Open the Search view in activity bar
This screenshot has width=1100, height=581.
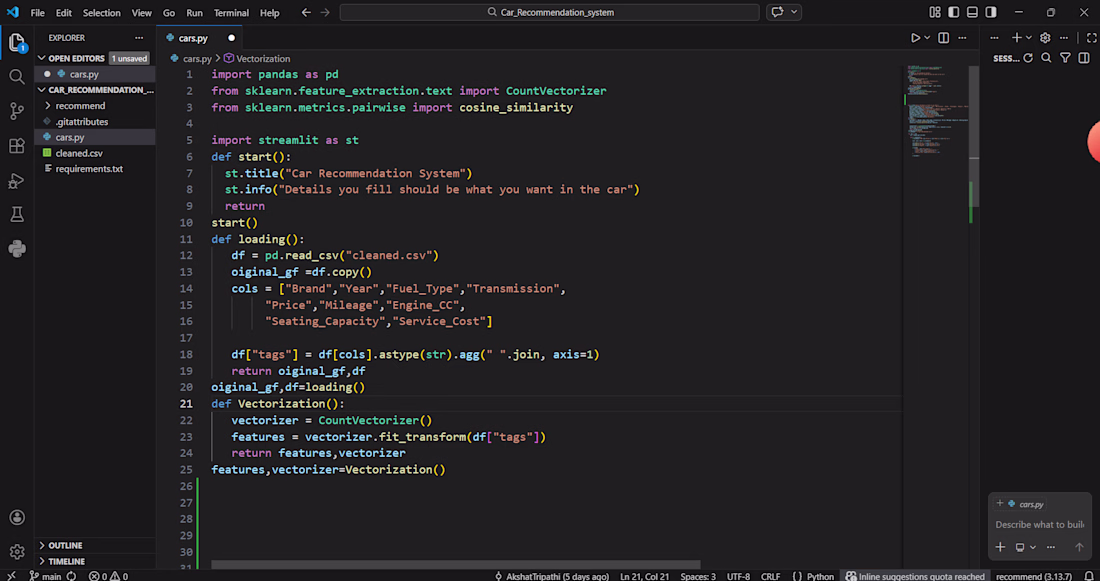pos(17,77)
